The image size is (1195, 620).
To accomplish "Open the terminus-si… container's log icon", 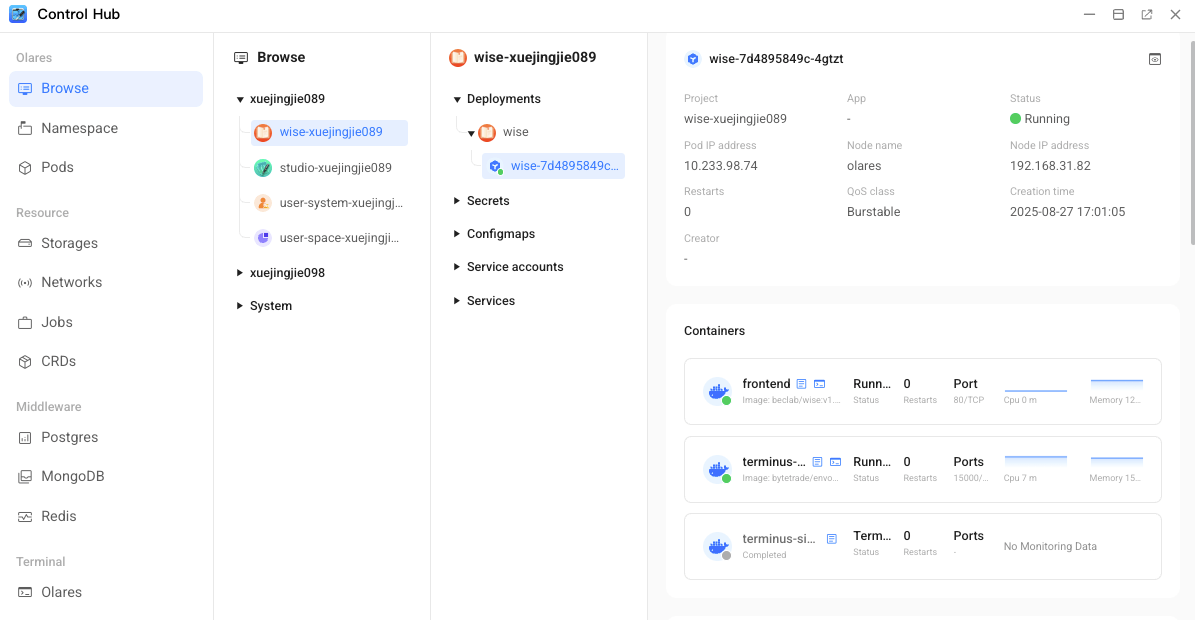I will 832,539.
